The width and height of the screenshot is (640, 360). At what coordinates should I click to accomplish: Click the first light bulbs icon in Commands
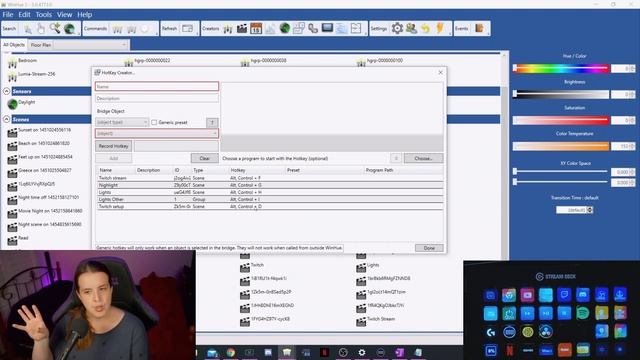click(118, 29)
